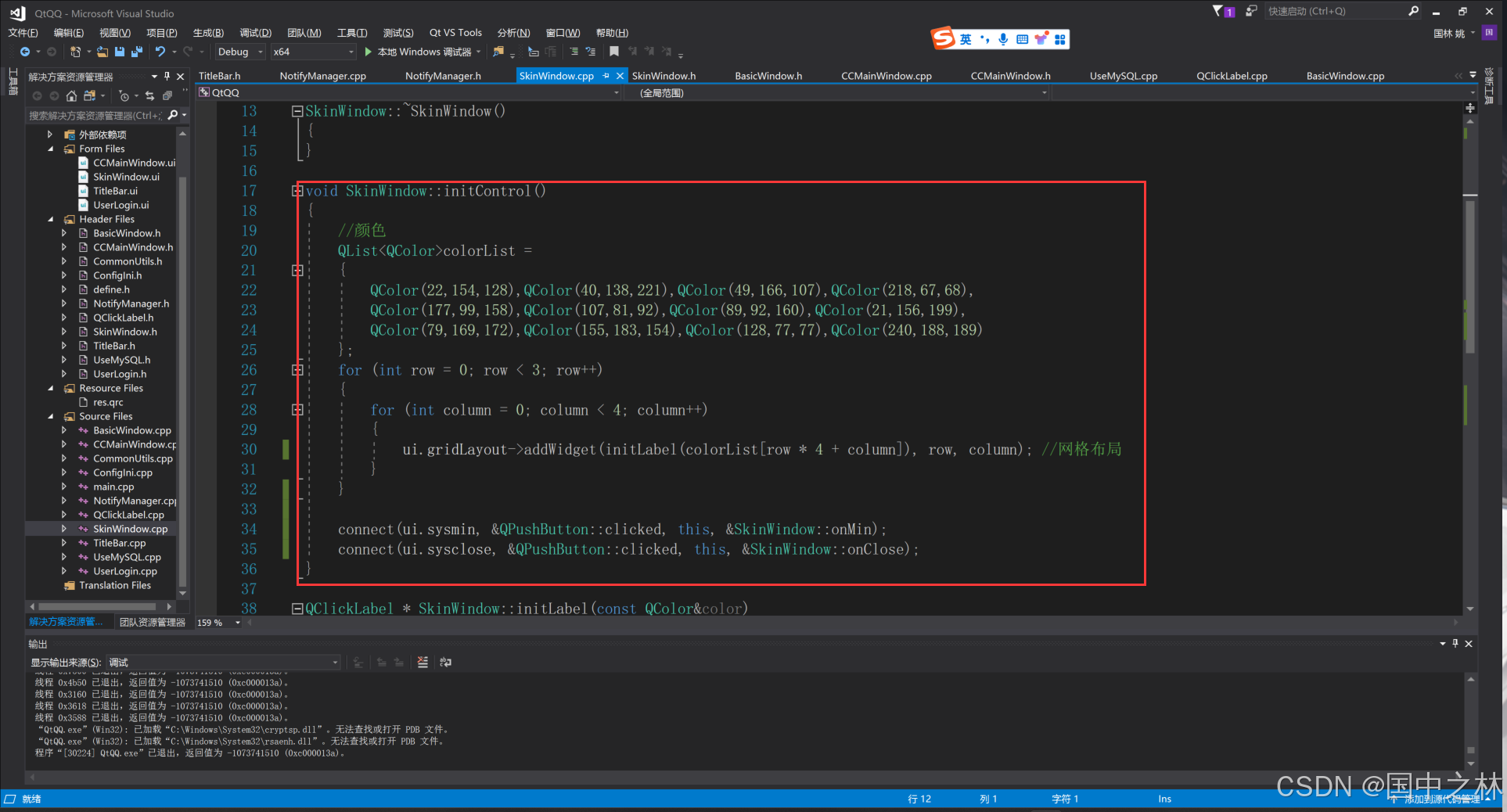Select SkinWindow.ui in Form Files
The width and height of the screenshot is (1507, 812).
point(126,177)
